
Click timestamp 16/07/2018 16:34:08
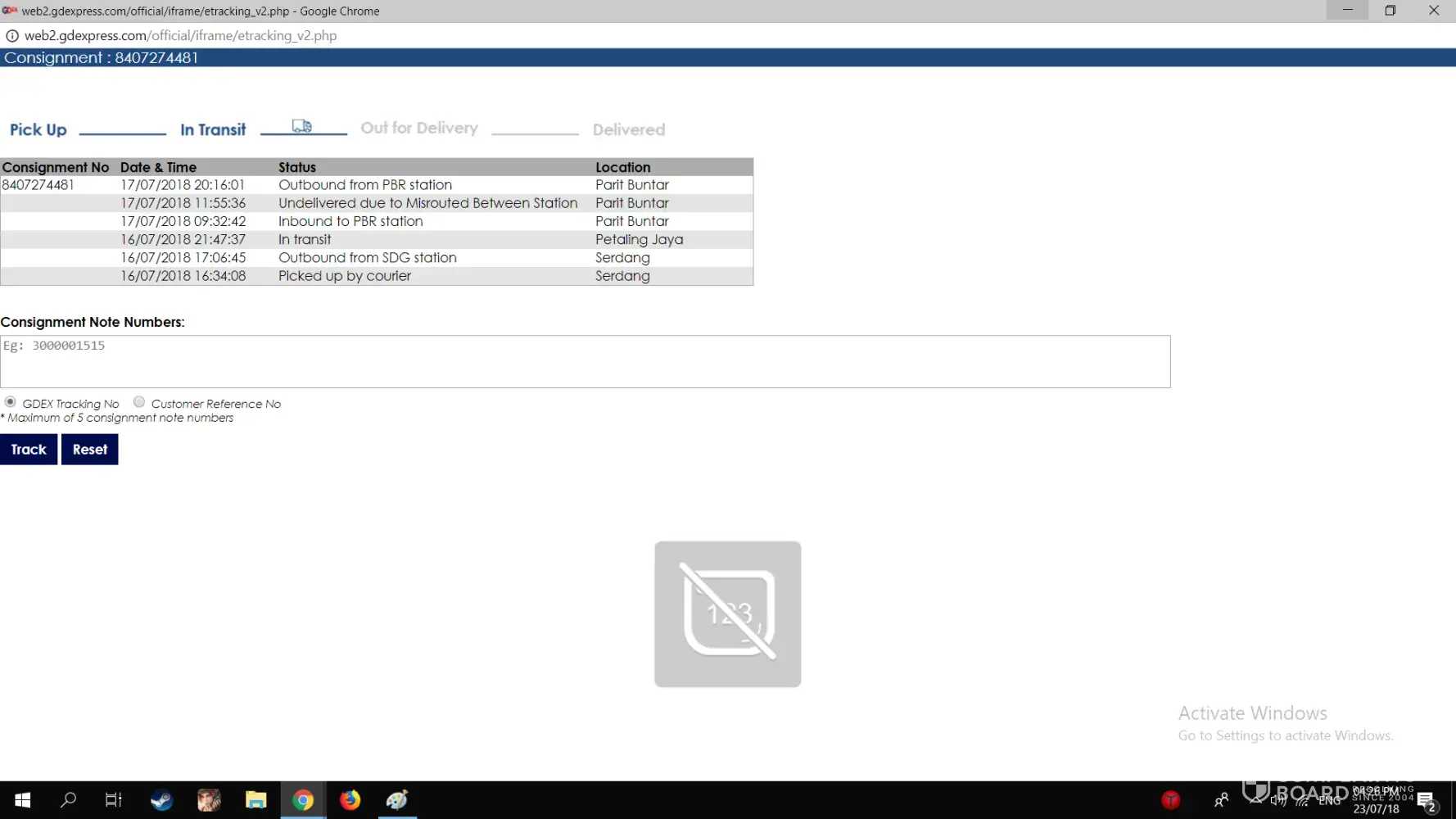183,276
